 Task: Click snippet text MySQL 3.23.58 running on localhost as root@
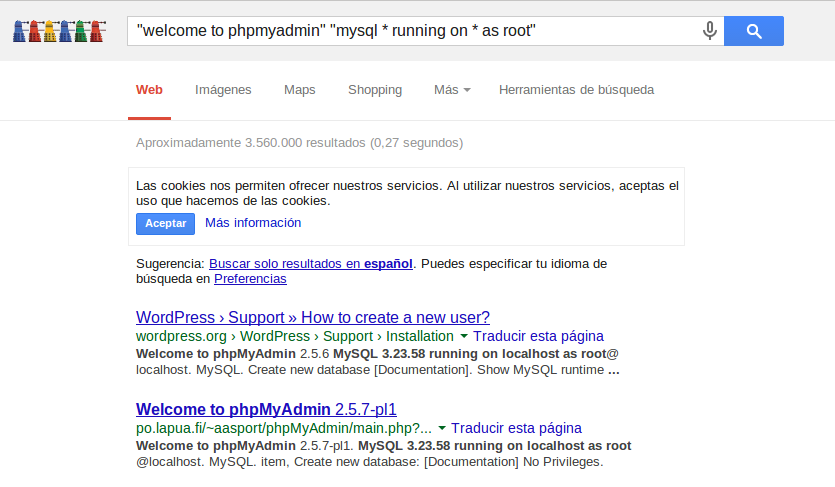click(476, 354)
